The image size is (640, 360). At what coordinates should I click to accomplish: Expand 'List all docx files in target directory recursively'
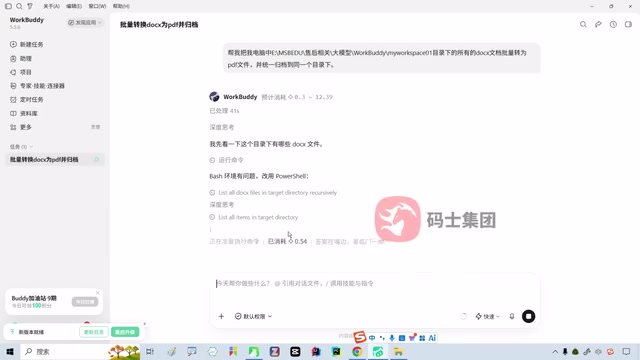273,193
